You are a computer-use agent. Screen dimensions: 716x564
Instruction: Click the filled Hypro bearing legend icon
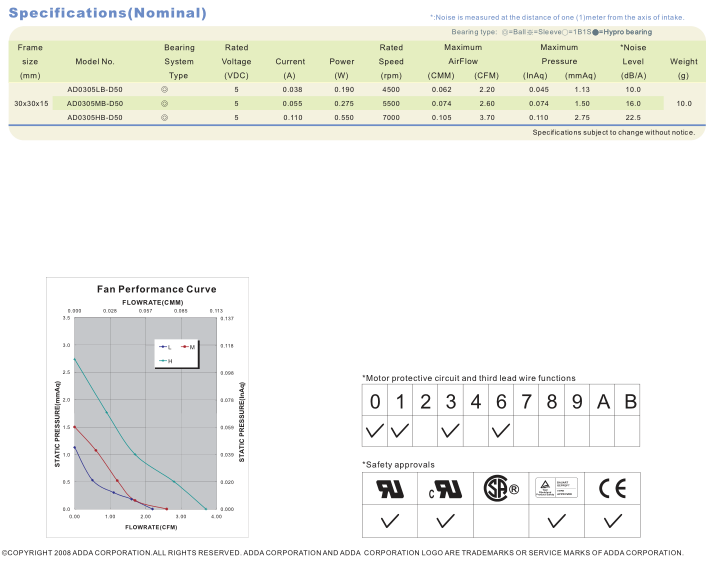595,32
